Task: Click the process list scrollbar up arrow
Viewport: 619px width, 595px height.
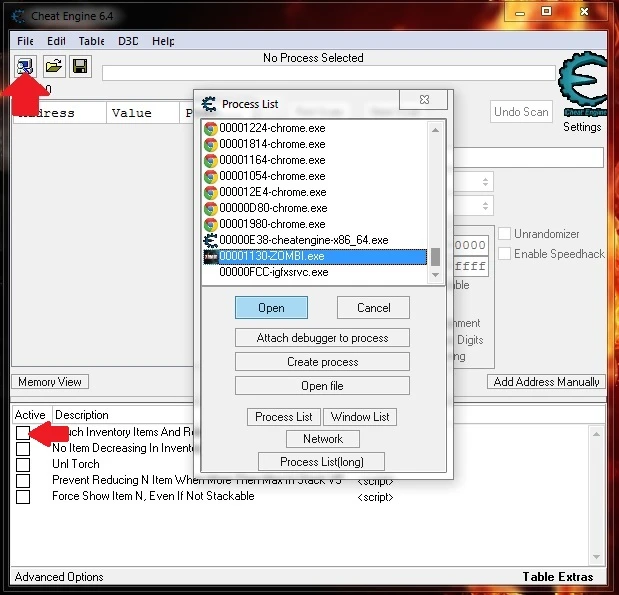Action: (x=435, y=130)
